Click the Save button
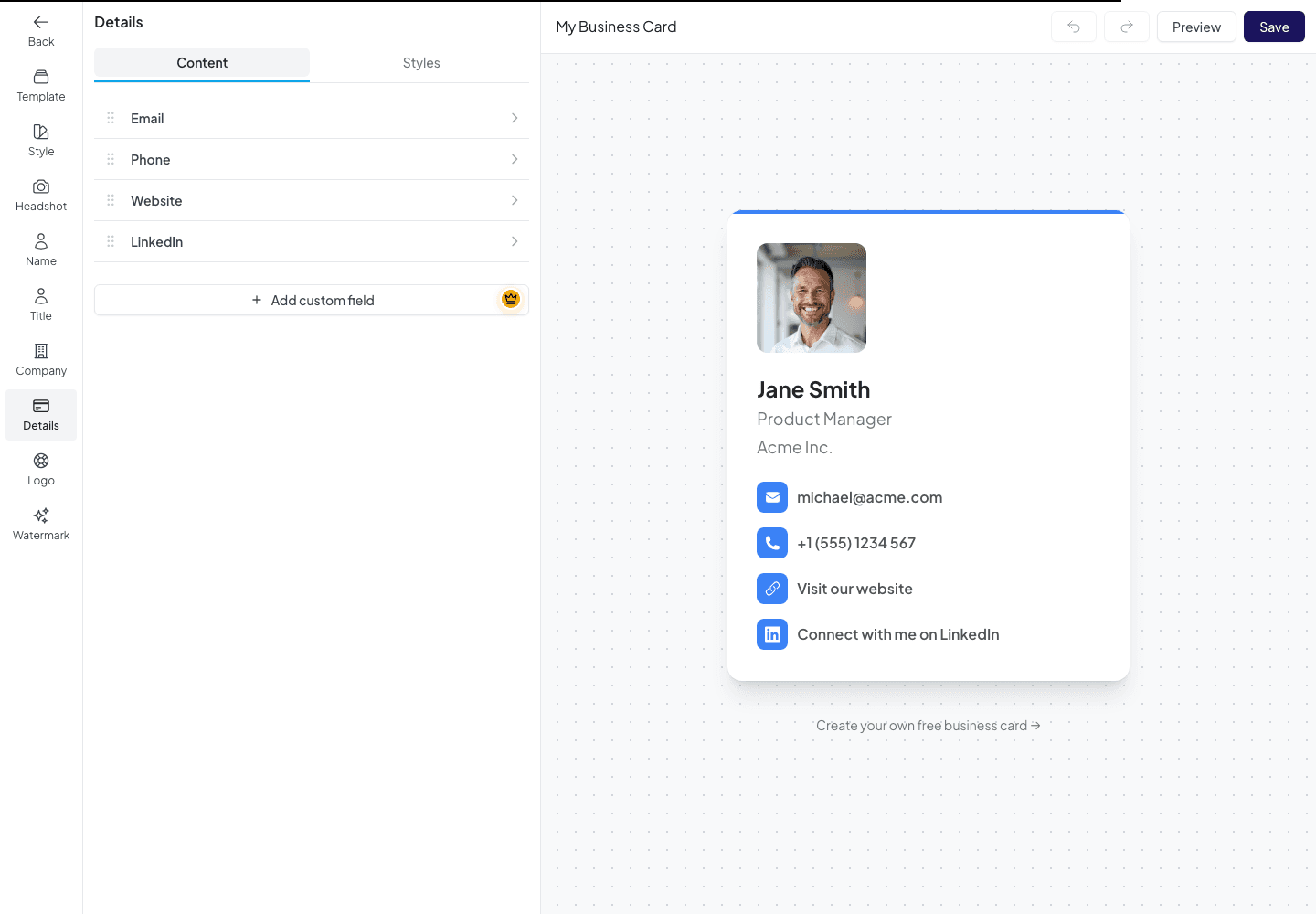The image size is (1316, 914). [x=1274, y=27]
